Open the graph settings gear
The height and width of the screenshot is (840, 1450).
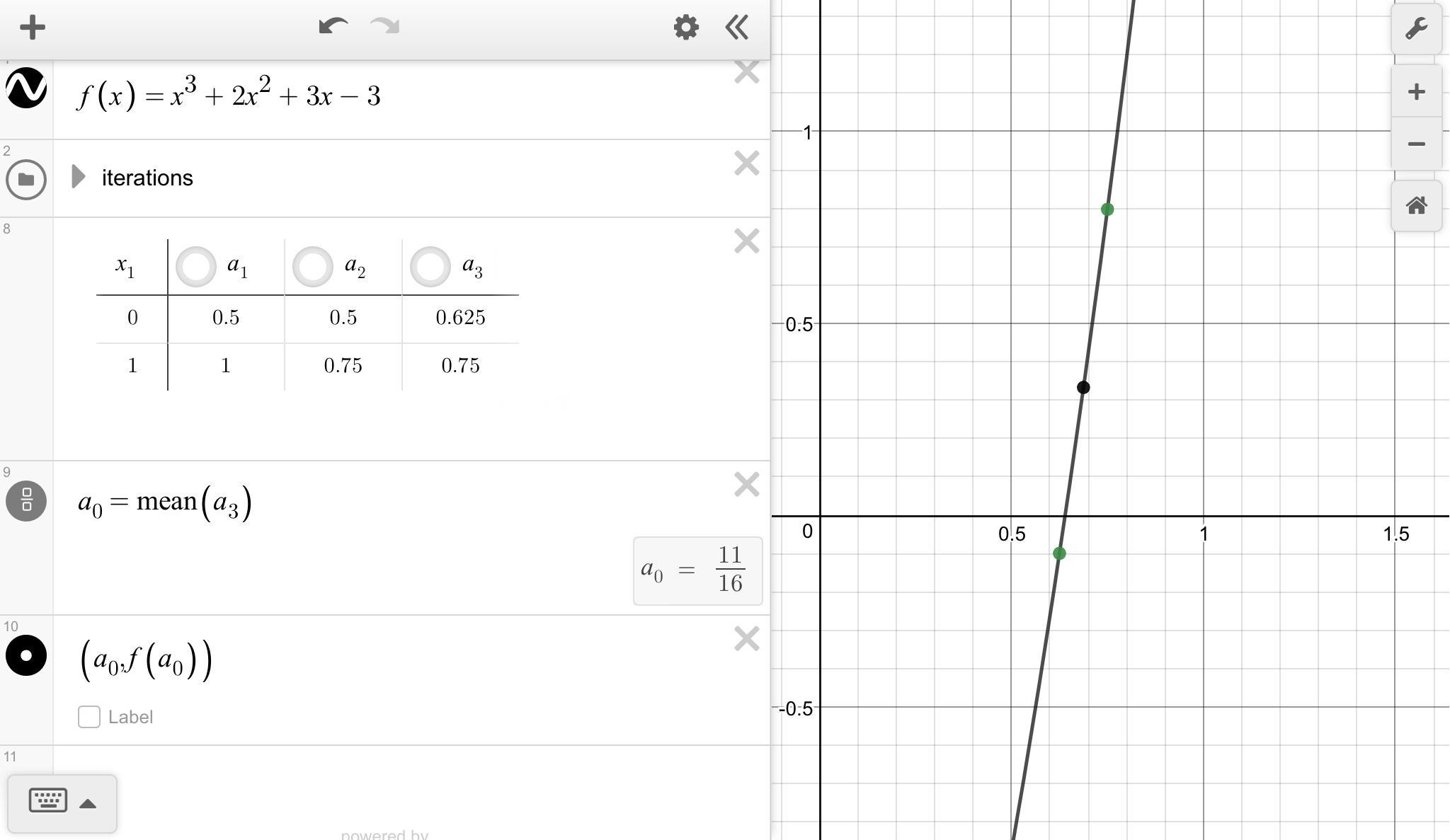pyautogui.click(x=685, y=28)
